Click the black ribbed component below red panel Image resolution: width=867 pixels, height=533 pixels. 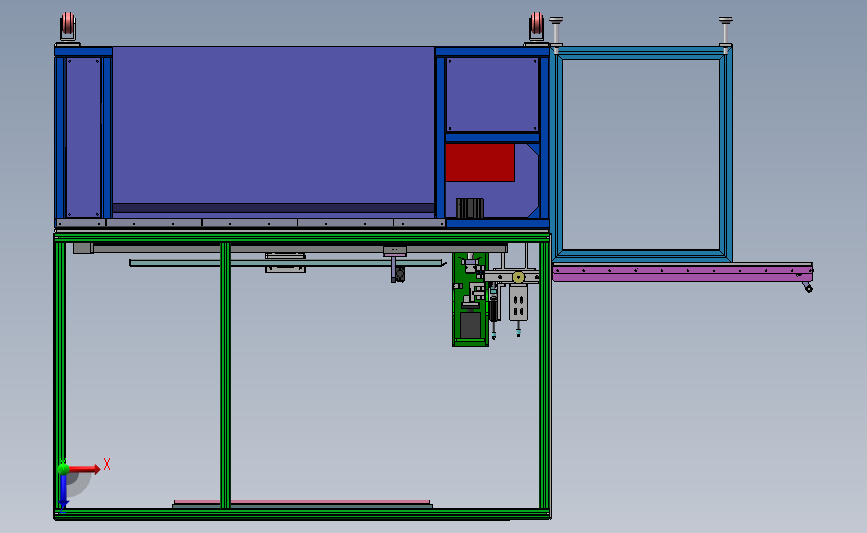coord(469,208)
